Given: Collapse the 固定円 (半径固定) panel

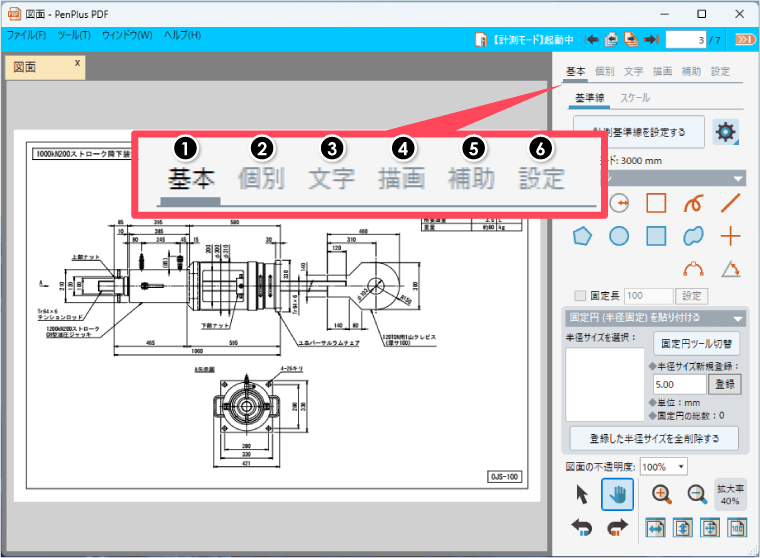Looking at the screenshot, I should point(738,318).
